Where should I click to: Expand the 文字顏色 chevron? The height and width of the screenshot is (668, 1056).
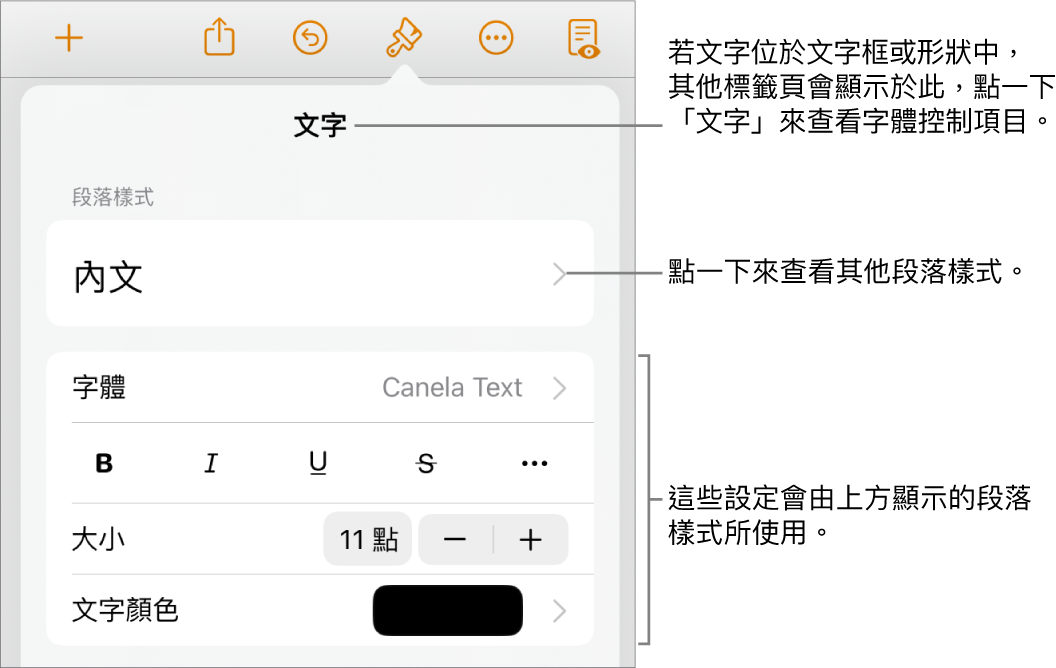pyautogui.click(x=559, y=611)
